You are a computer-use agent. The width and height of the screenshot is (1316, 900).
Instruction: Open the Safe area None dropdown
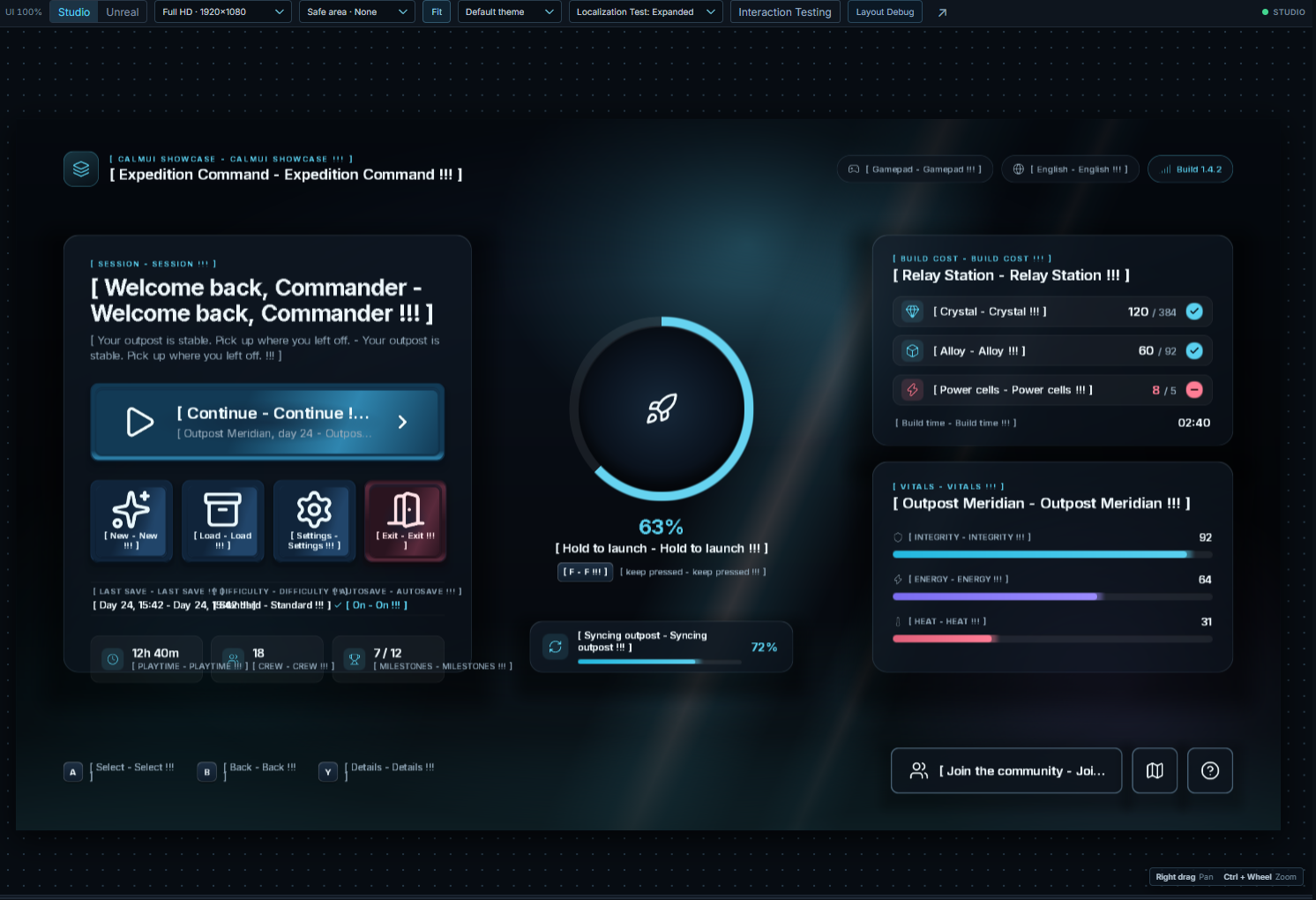coord(357,12)
